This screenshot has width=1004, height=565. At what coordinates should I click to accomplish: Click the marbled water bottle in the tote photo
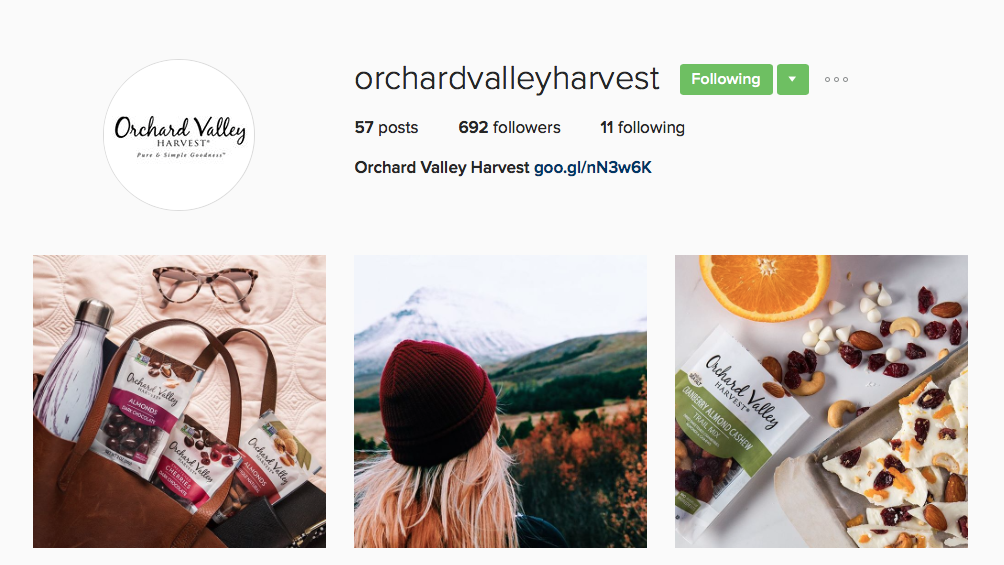coord(70,370)
